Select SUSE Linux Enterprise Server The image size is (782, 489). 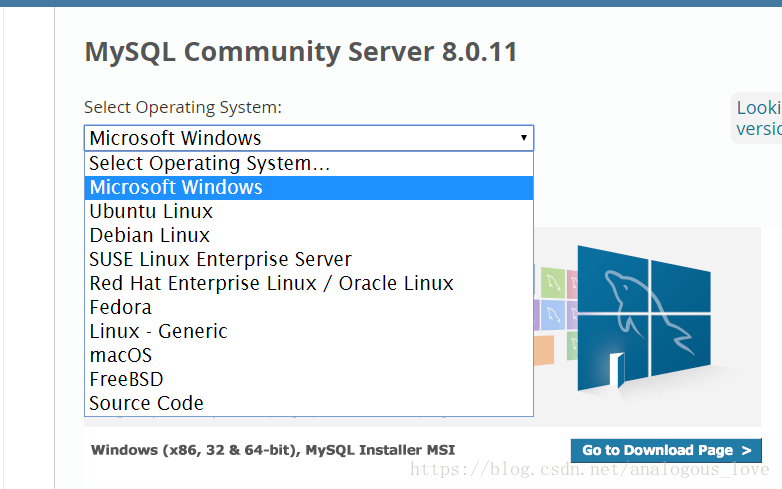pyautogui.click(x=220, y=259)
